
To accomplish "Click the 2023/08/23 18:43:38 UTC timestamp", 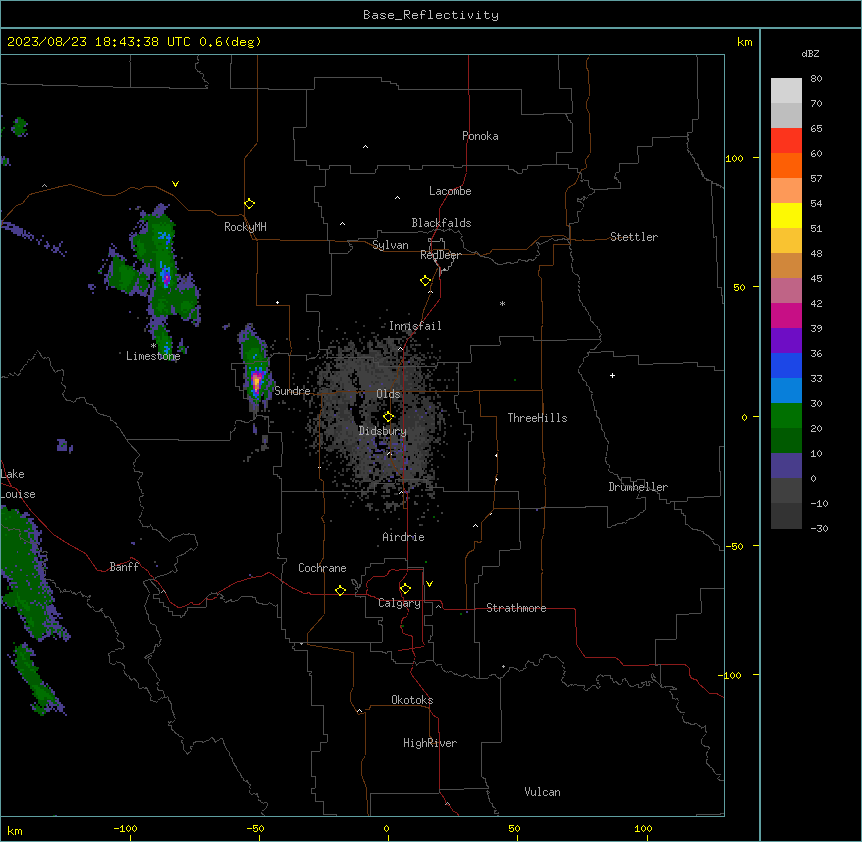I will click(x=134, y=42).
